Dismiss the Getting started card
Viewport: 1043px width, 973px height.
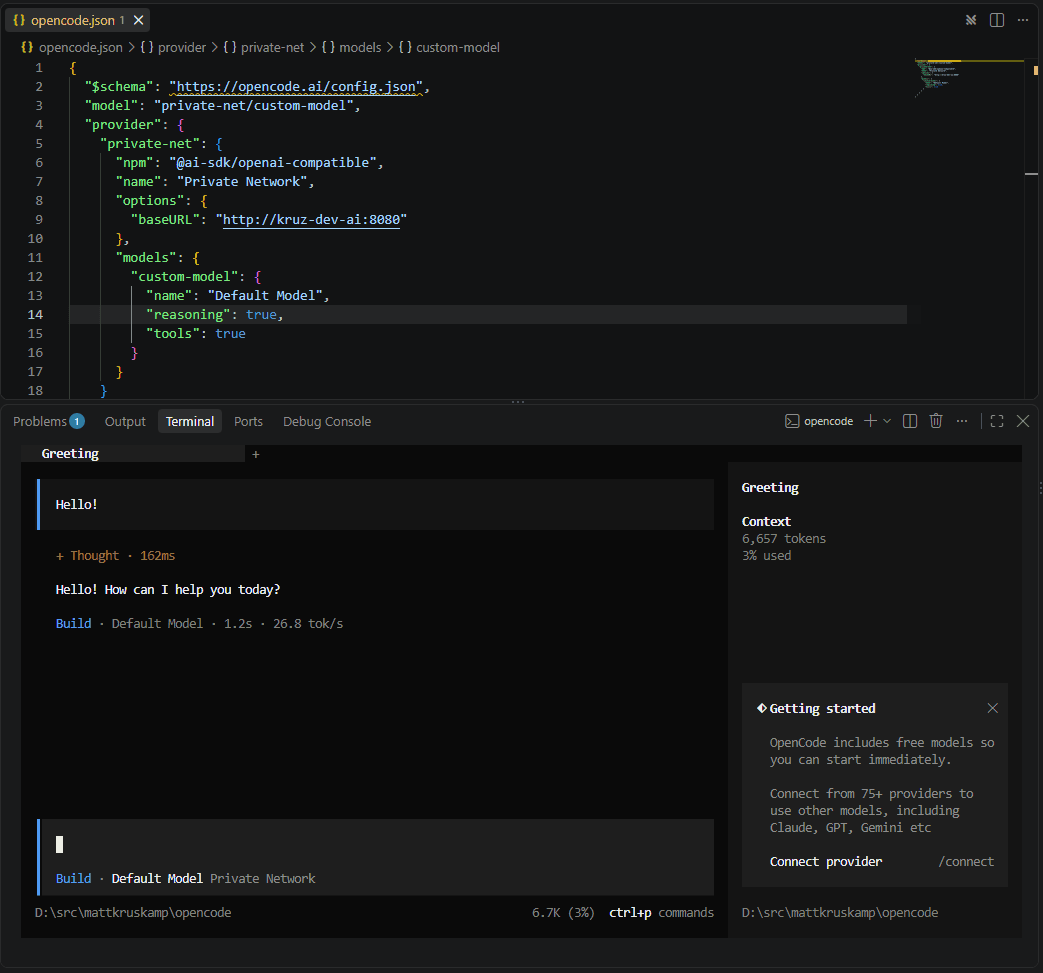[992, 708]
